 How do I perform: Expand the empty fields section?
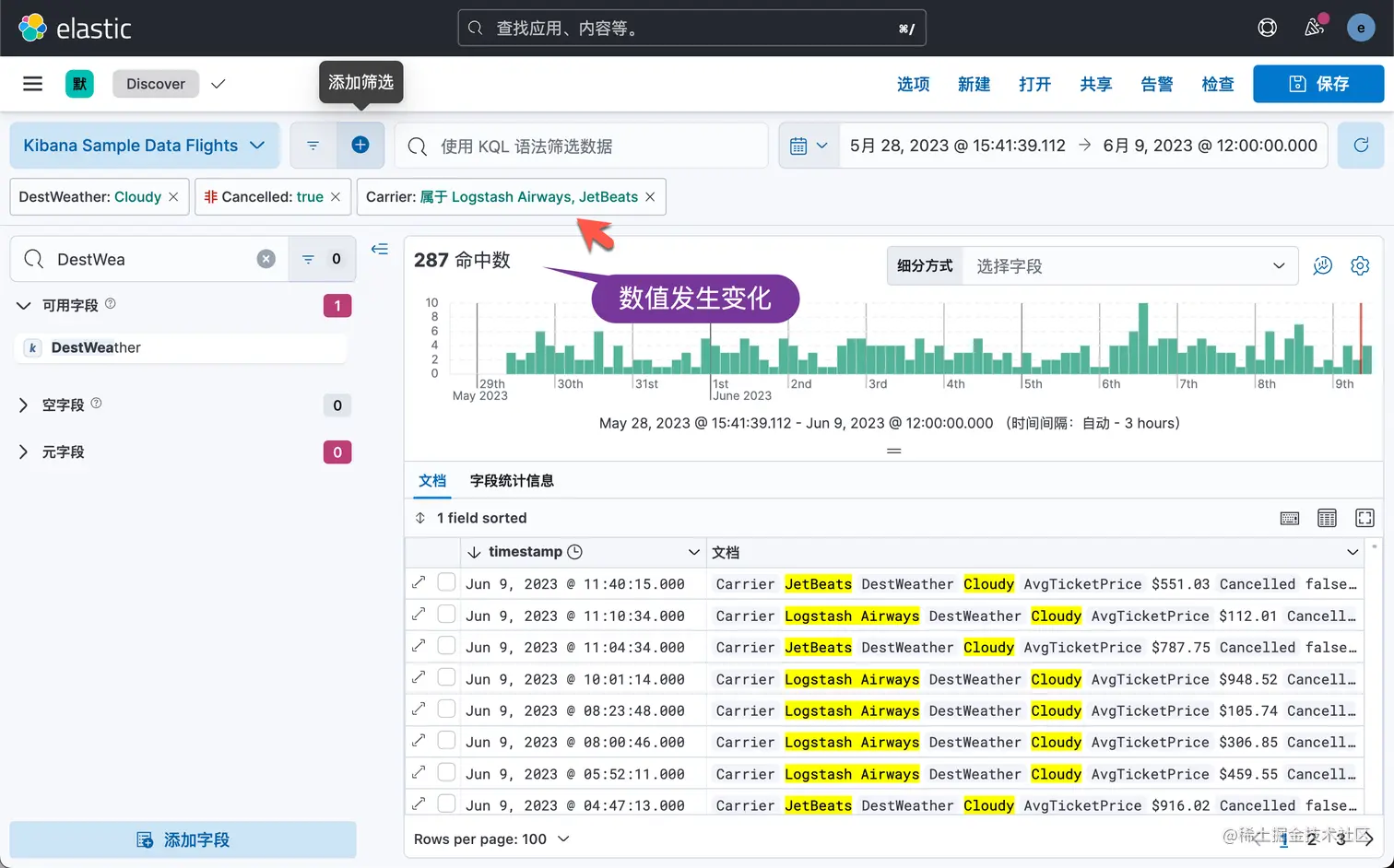24,405
